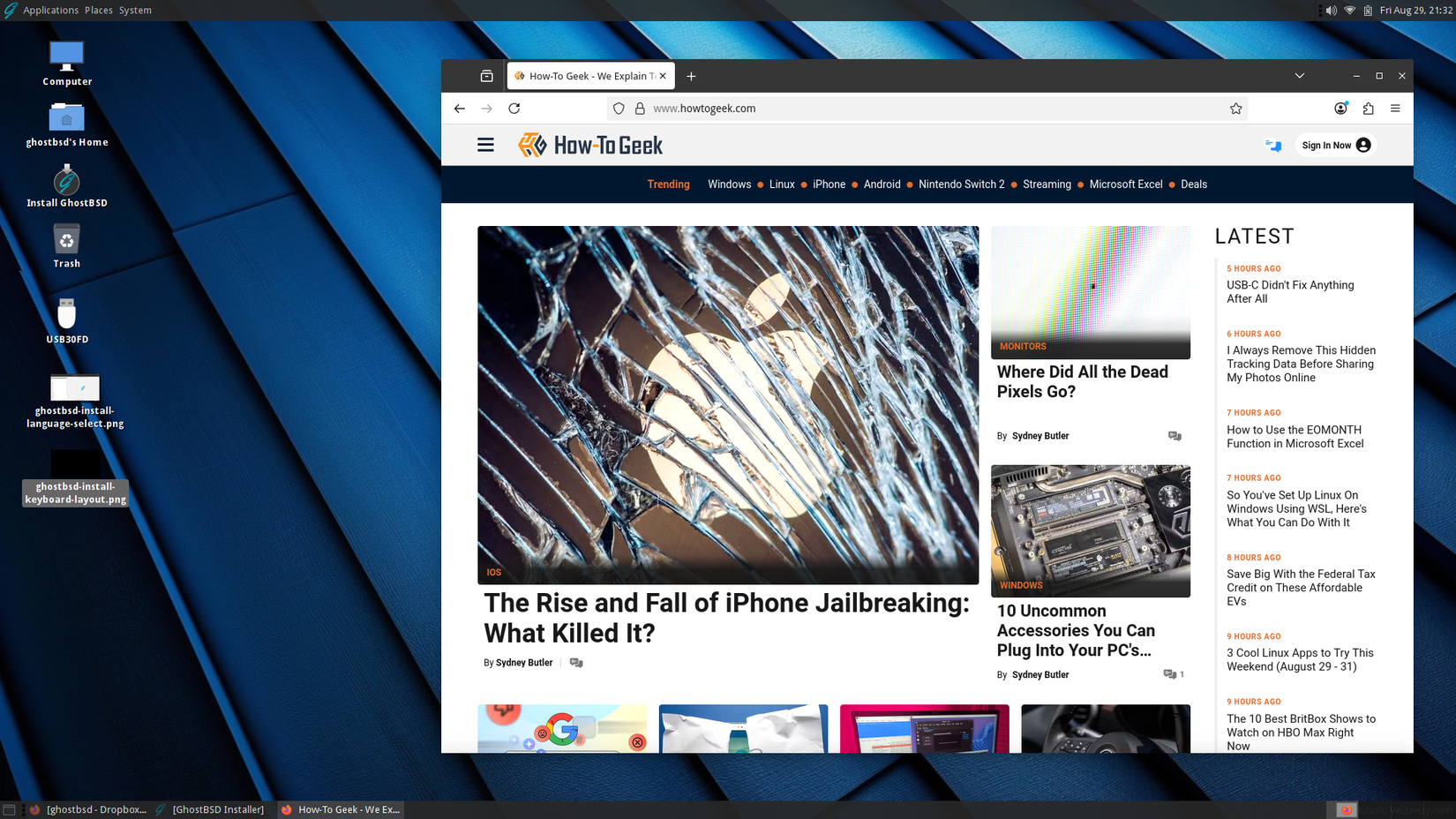
Task: Click the shield tracking protection icon
Action: tap(618, 108)
